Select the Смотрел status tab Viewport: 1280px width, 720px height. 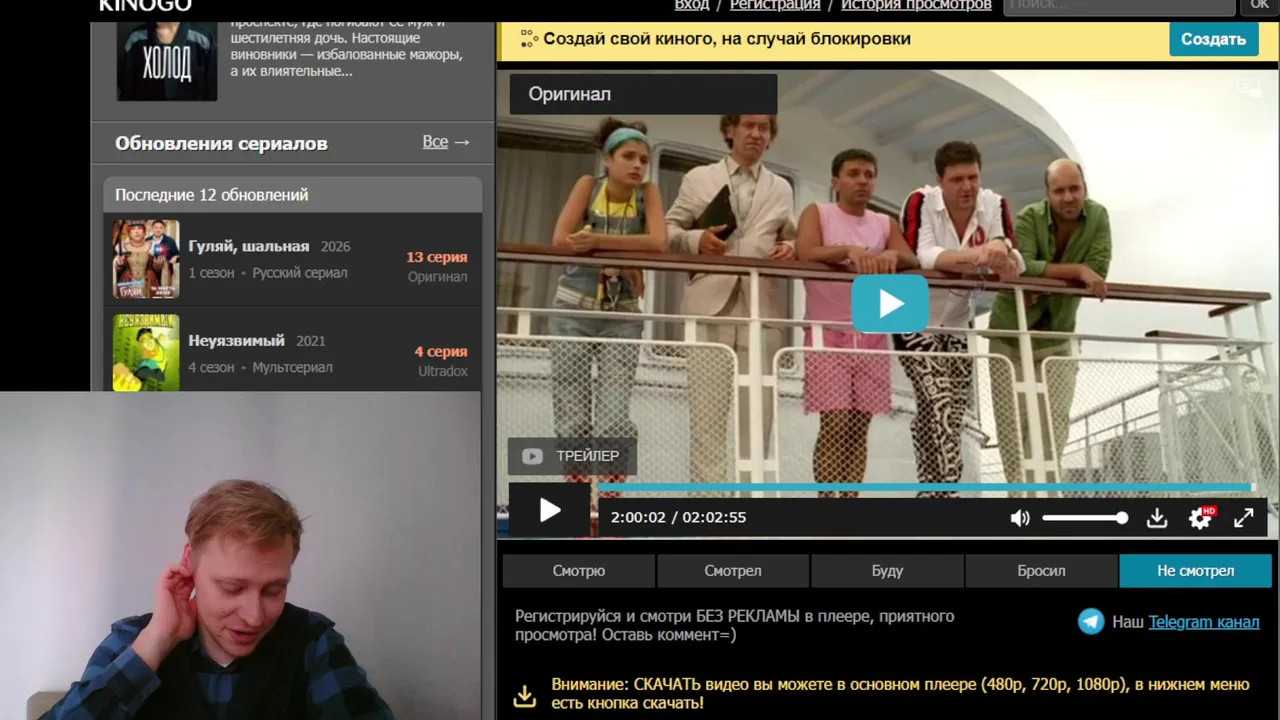[733, 571]
